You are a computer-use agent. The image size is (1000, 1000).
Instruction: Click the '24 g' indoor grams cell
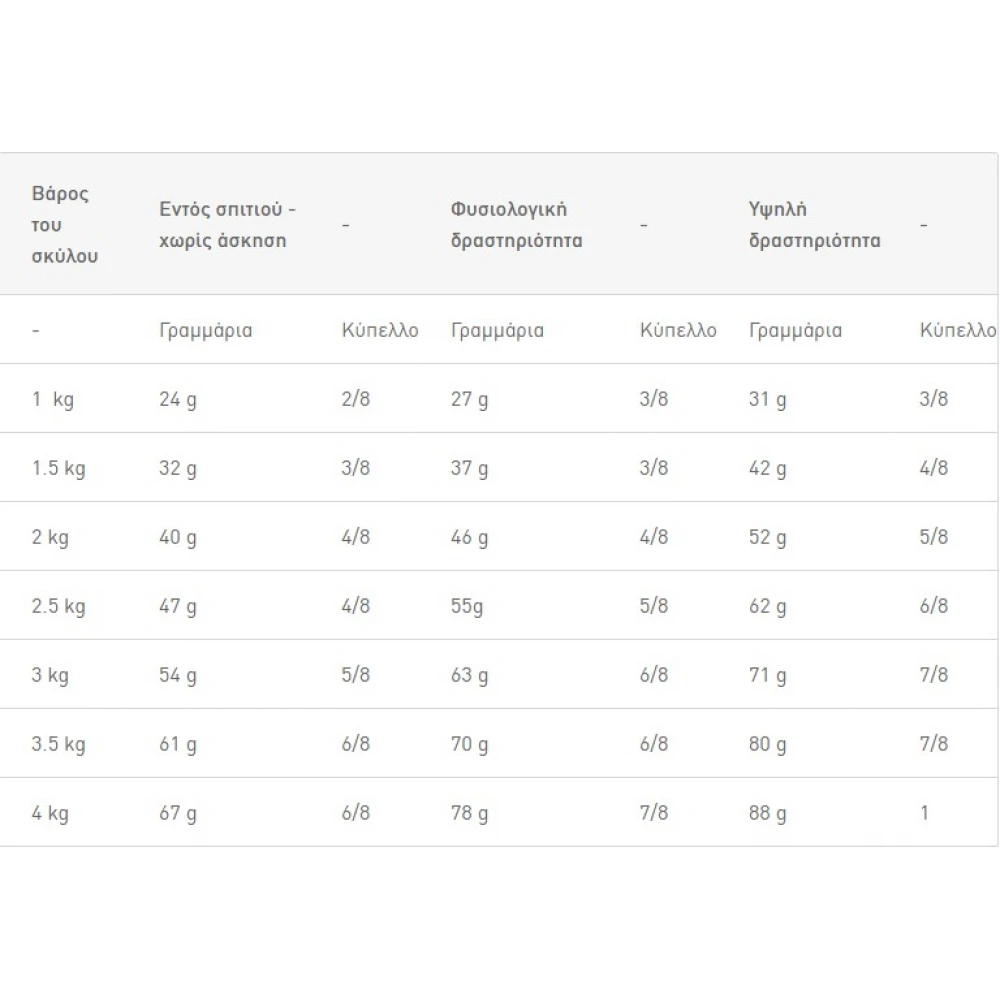click(x=178, y=399)
